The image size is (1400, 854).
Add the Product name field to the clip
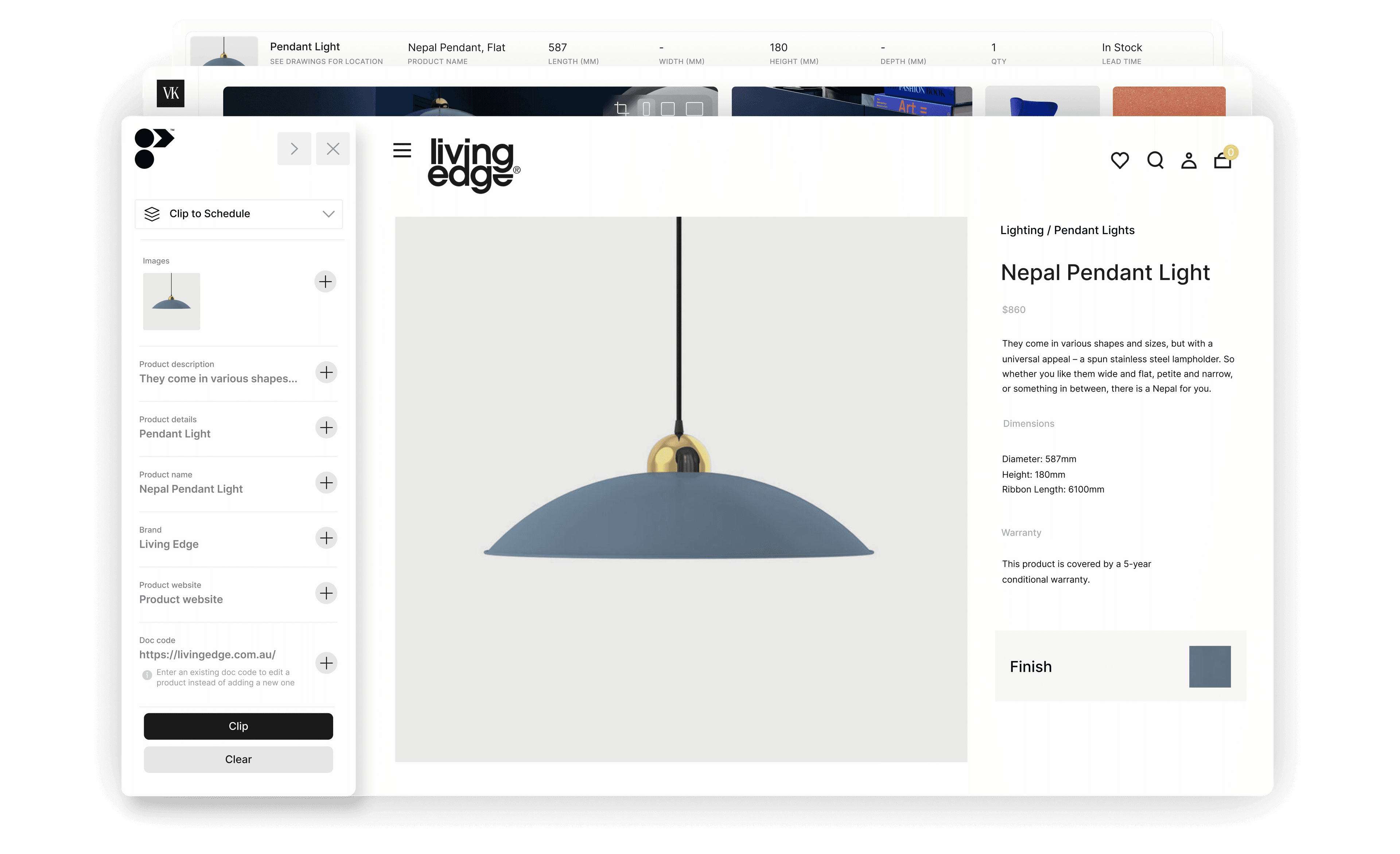click(326, 482)
